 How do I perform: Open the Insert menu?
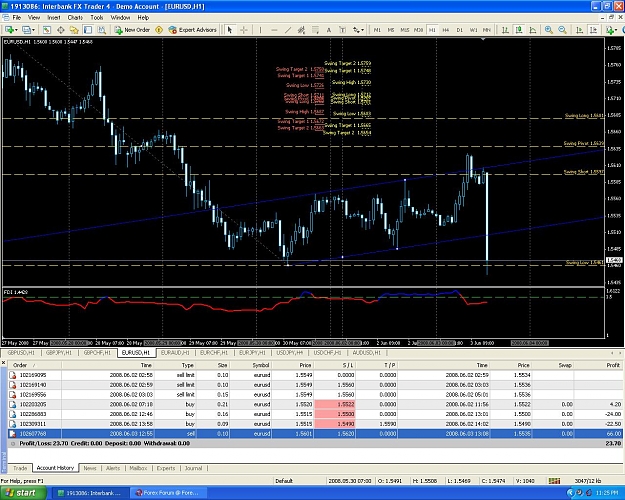[54, 18]
